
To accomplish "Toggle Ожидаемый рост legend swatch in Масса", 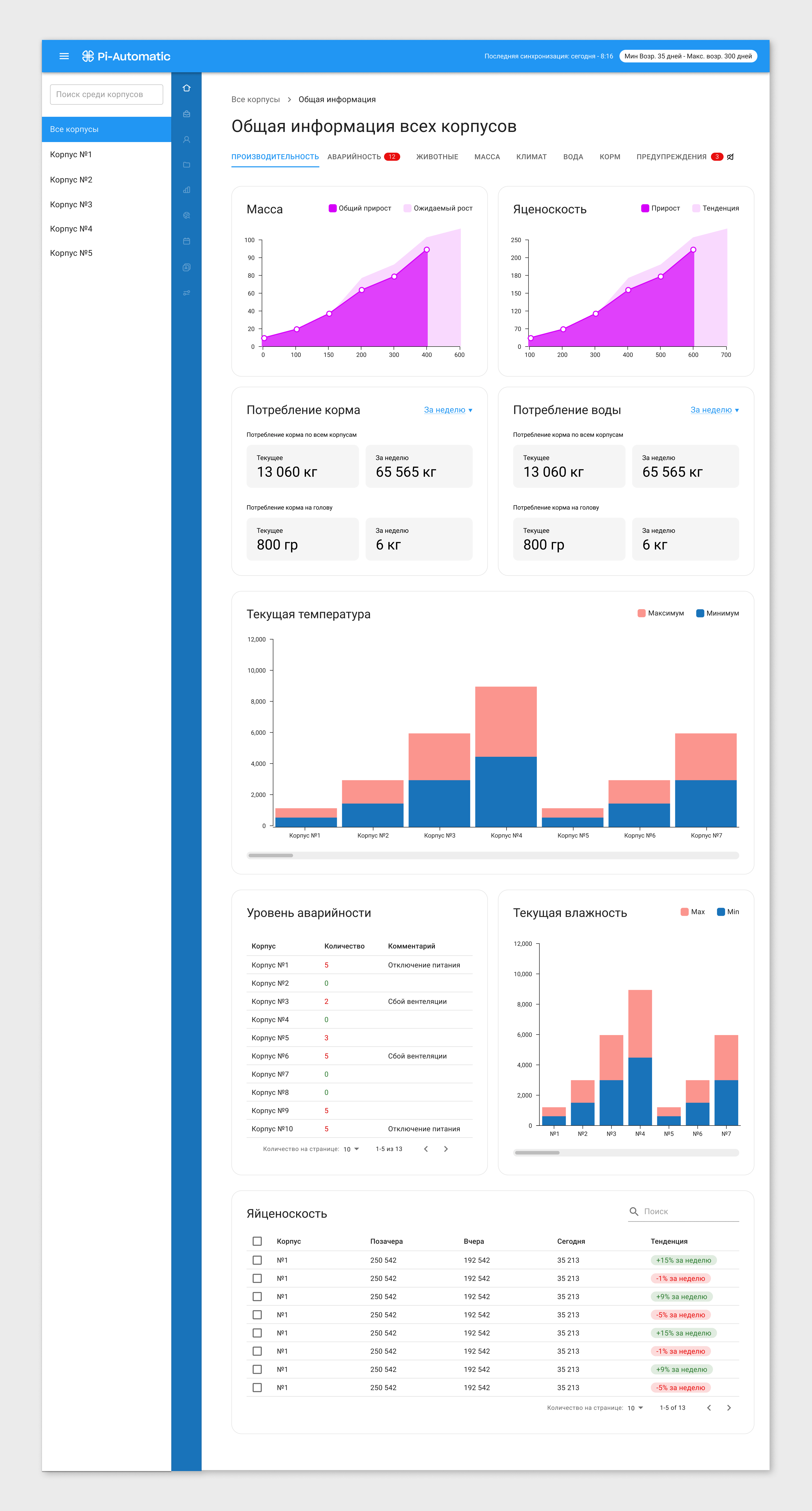I will [408, 208].
